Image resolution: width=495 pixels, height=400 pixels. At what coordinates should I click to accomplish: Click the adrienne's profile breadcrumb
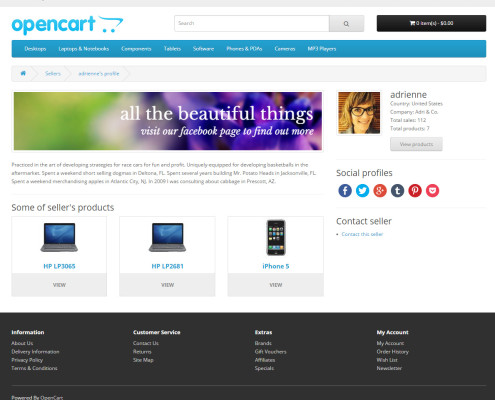coord(99,74)
